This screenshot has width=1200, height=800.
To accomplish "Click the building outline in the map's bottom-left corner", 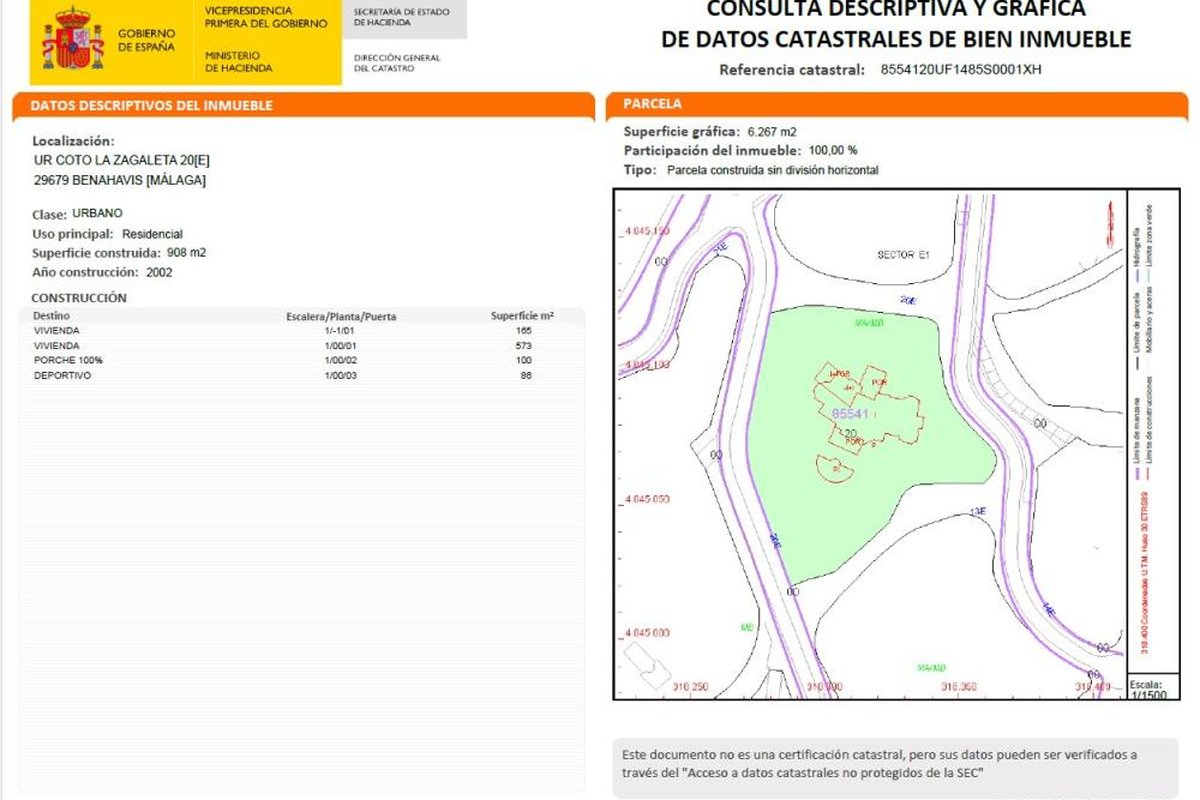I will pyautogui.click(x=646, y=663).
